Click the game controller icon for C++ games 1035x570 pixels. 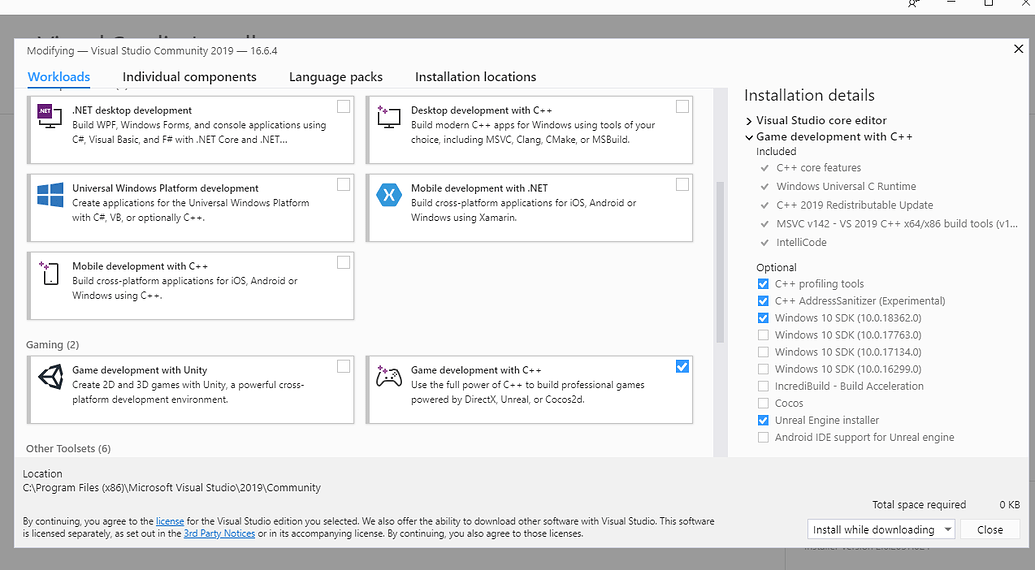[388, 376]
